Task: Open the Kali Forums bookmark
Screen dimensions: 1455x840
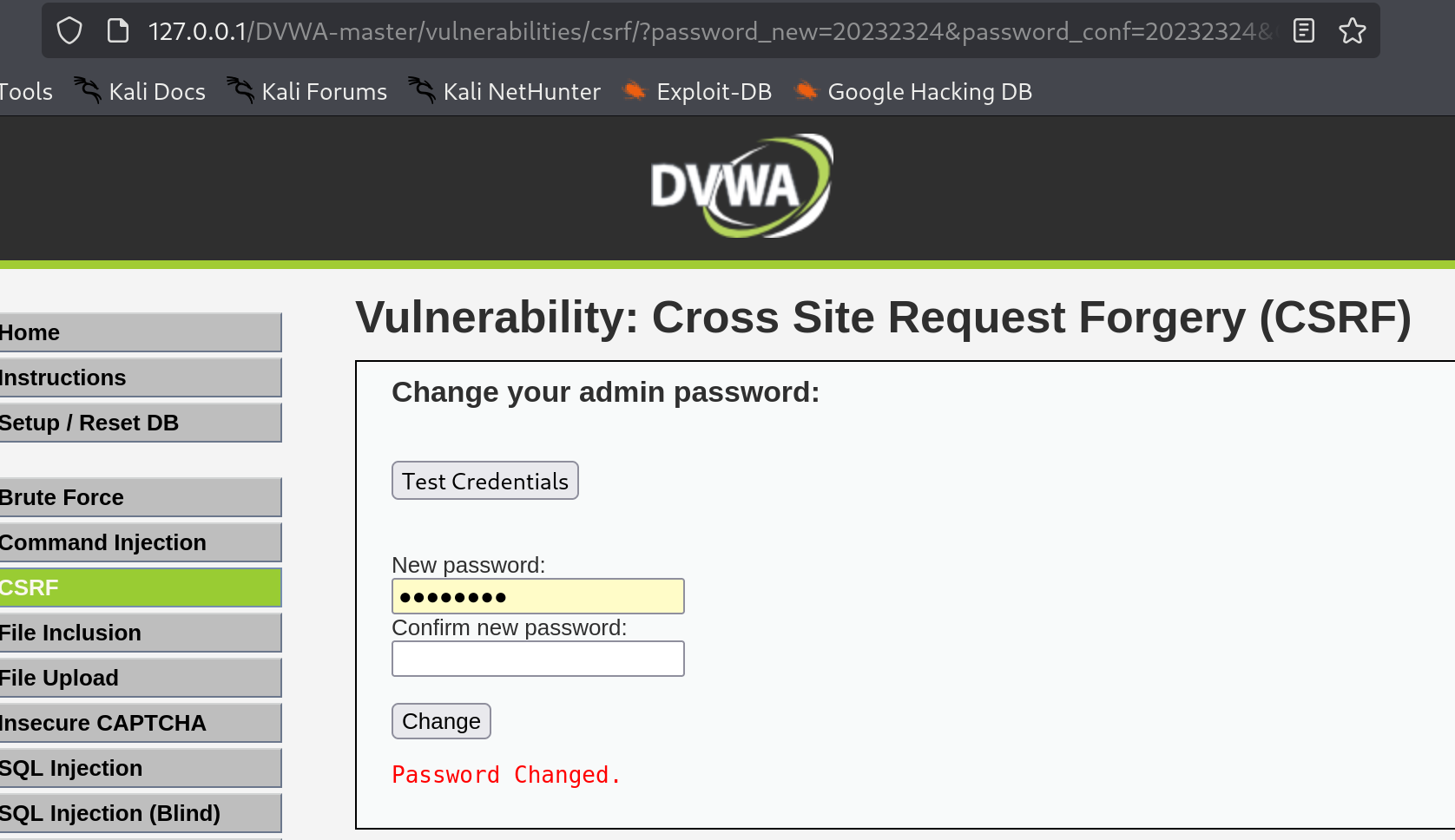Action: click(307, 91)
